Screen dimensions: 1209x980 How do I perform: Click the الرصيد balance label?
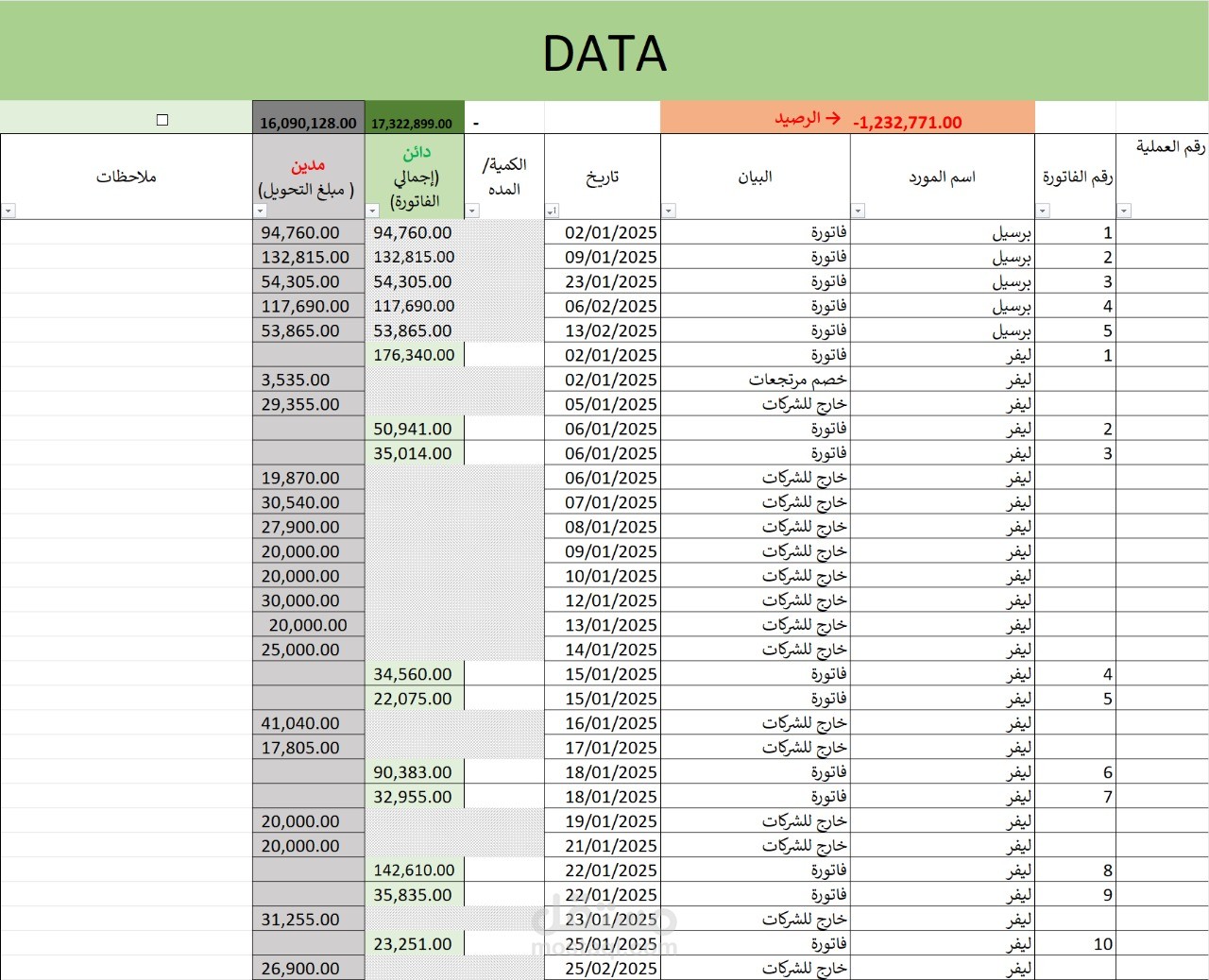808,118
